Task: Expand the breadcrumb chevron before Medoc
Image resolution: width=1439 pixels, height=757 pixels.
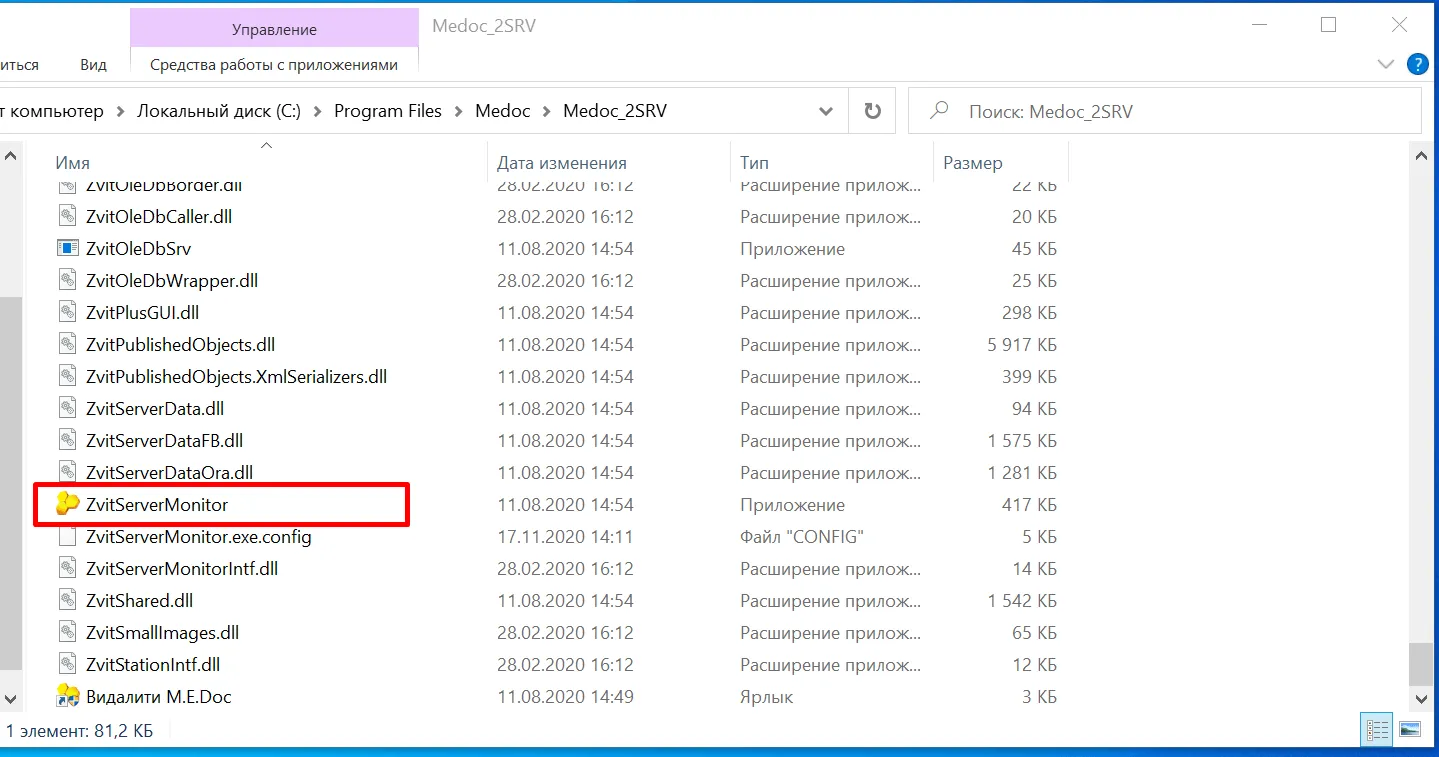Action: (458, 111)
